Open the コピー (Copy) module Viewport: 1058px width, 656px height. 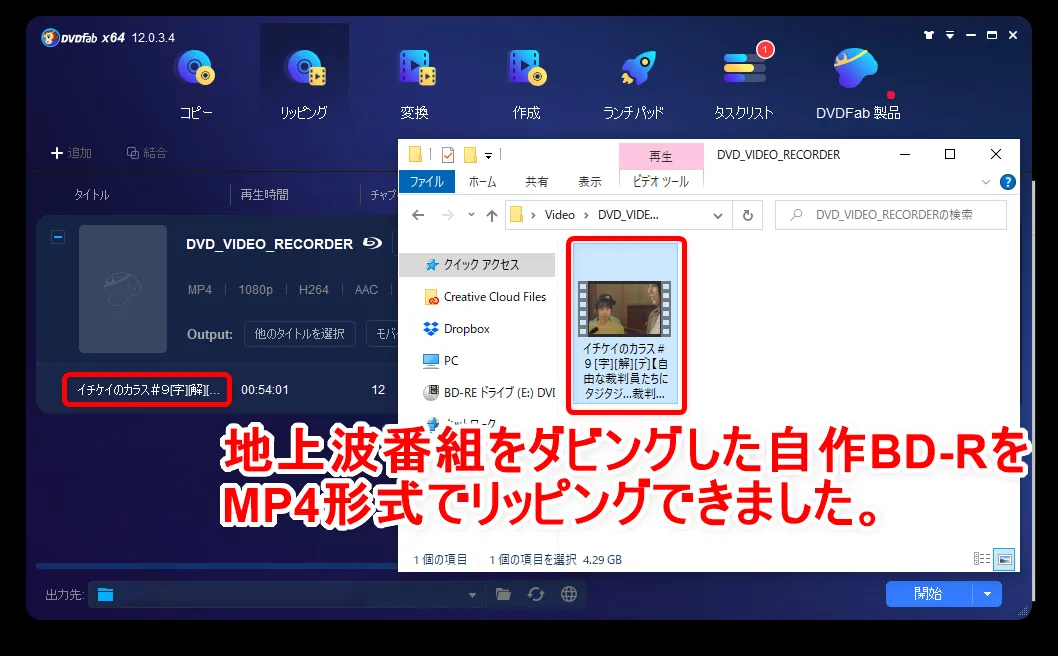coord(196,84)
